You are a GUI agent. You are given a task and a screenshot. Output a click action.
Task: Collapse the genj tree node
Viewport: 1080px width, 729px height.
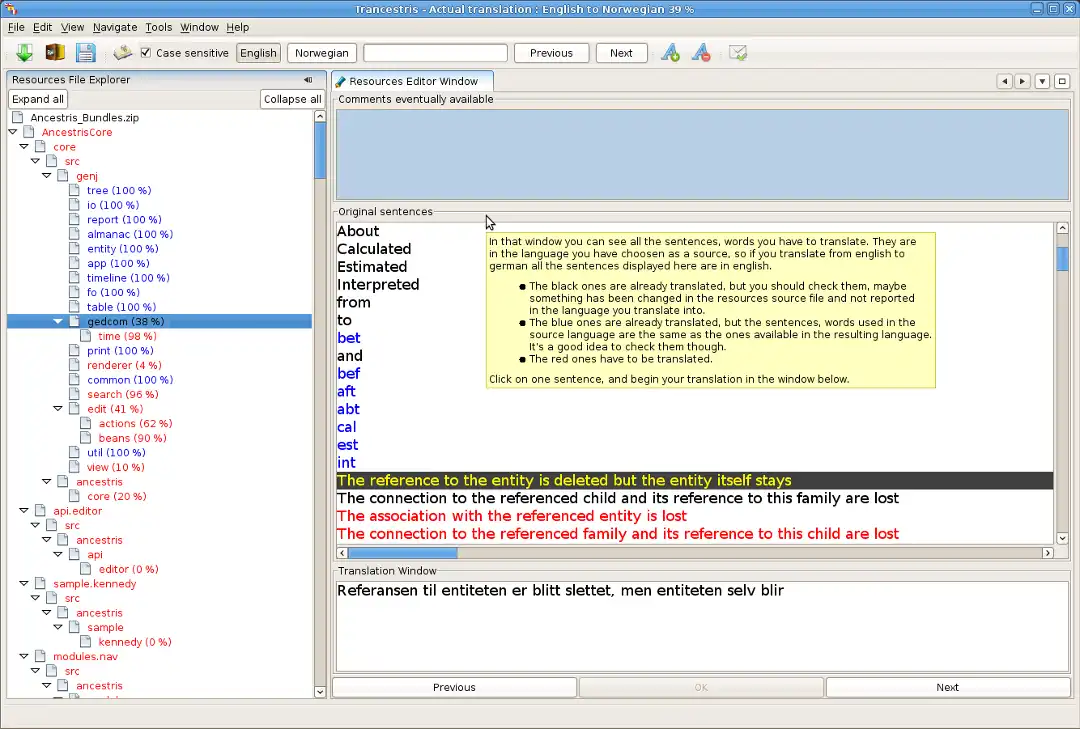click(x=47, y=176)
